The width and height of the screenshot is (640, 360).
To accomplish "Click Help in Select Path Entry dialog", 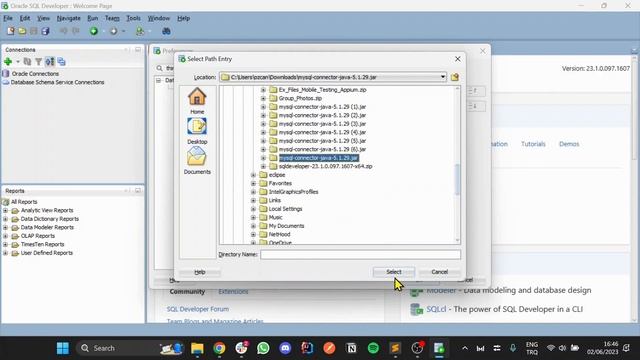I will point(200,272).
